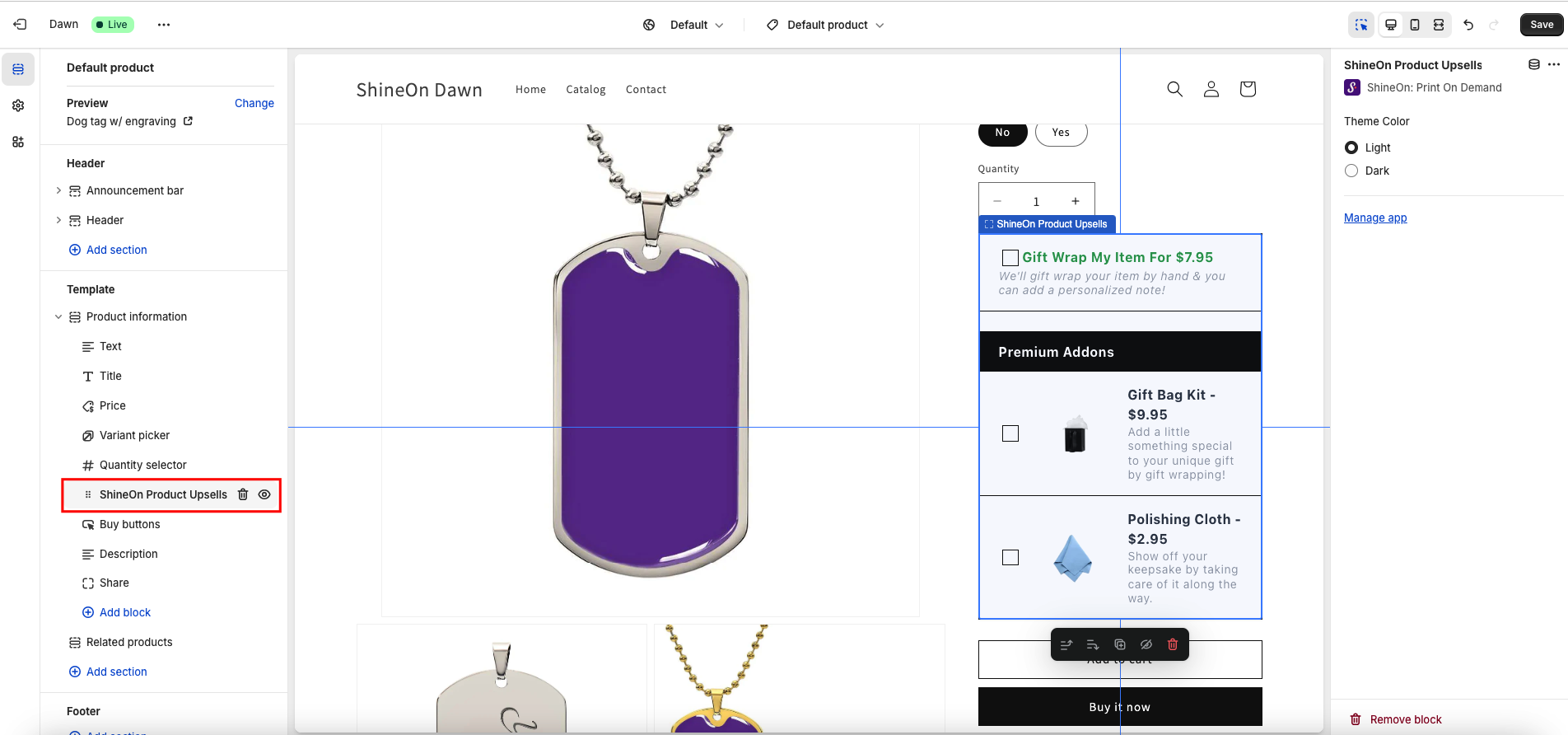Check the Gift Bag Kit addon checkbox

coord(1010,433)
